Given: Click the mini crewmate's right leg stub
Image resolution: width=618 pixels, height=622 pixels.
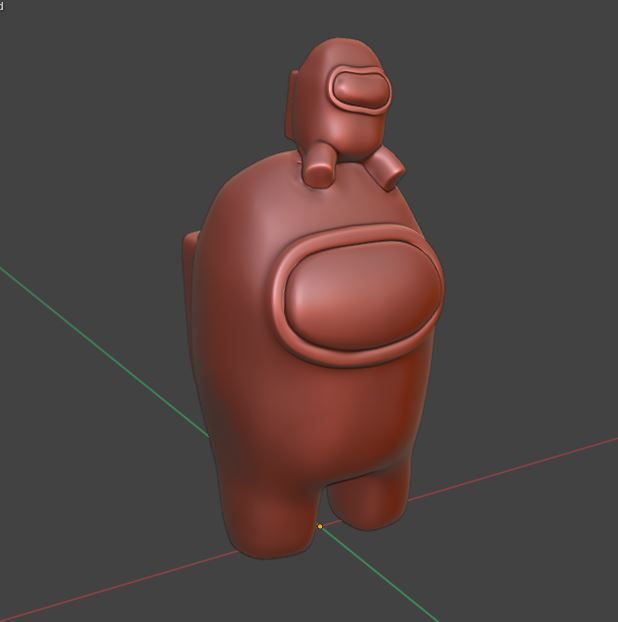Looking at the screenshot, I should (x=385, y=168).
